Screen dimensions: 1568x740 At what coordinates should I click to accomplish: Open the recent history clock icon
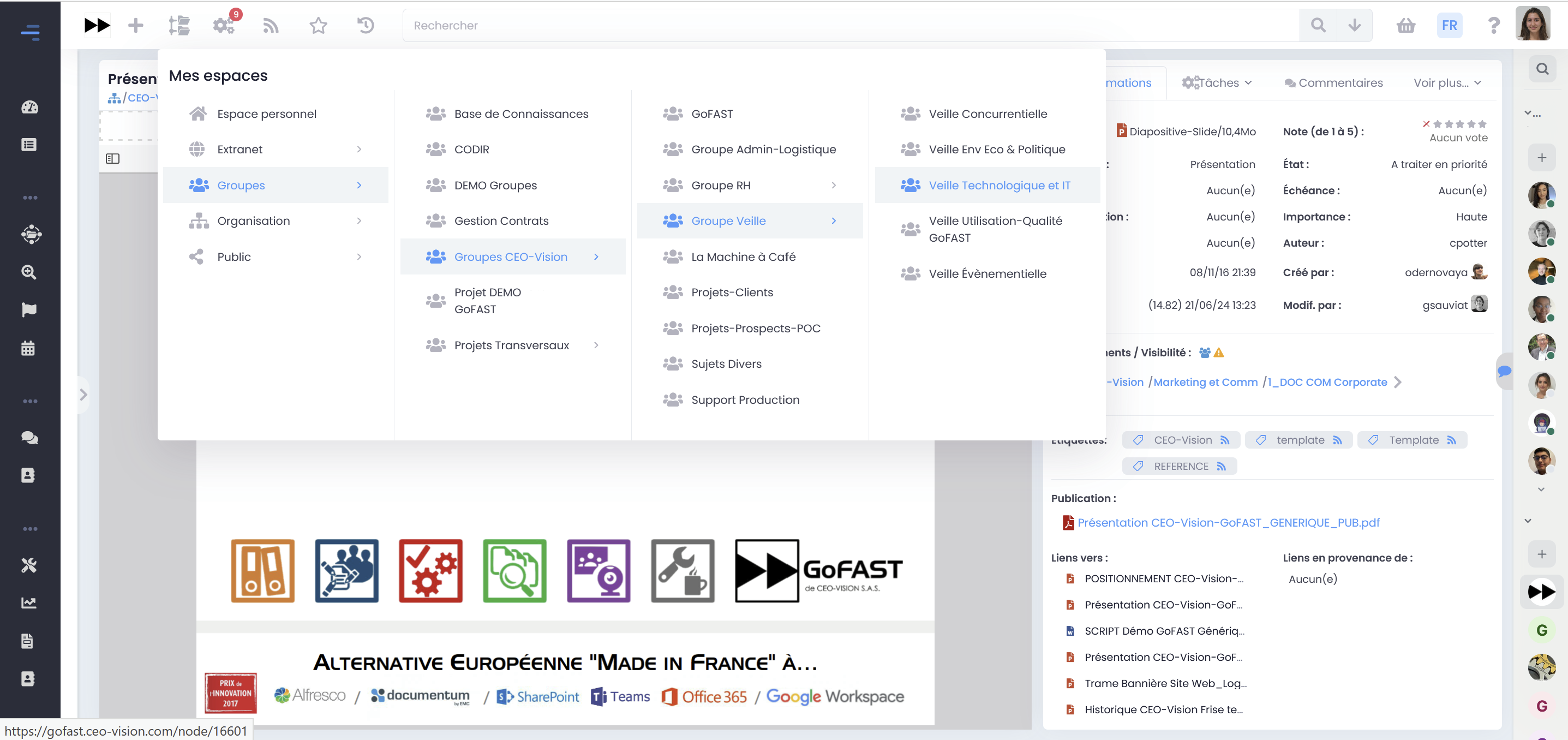[365, 26]
